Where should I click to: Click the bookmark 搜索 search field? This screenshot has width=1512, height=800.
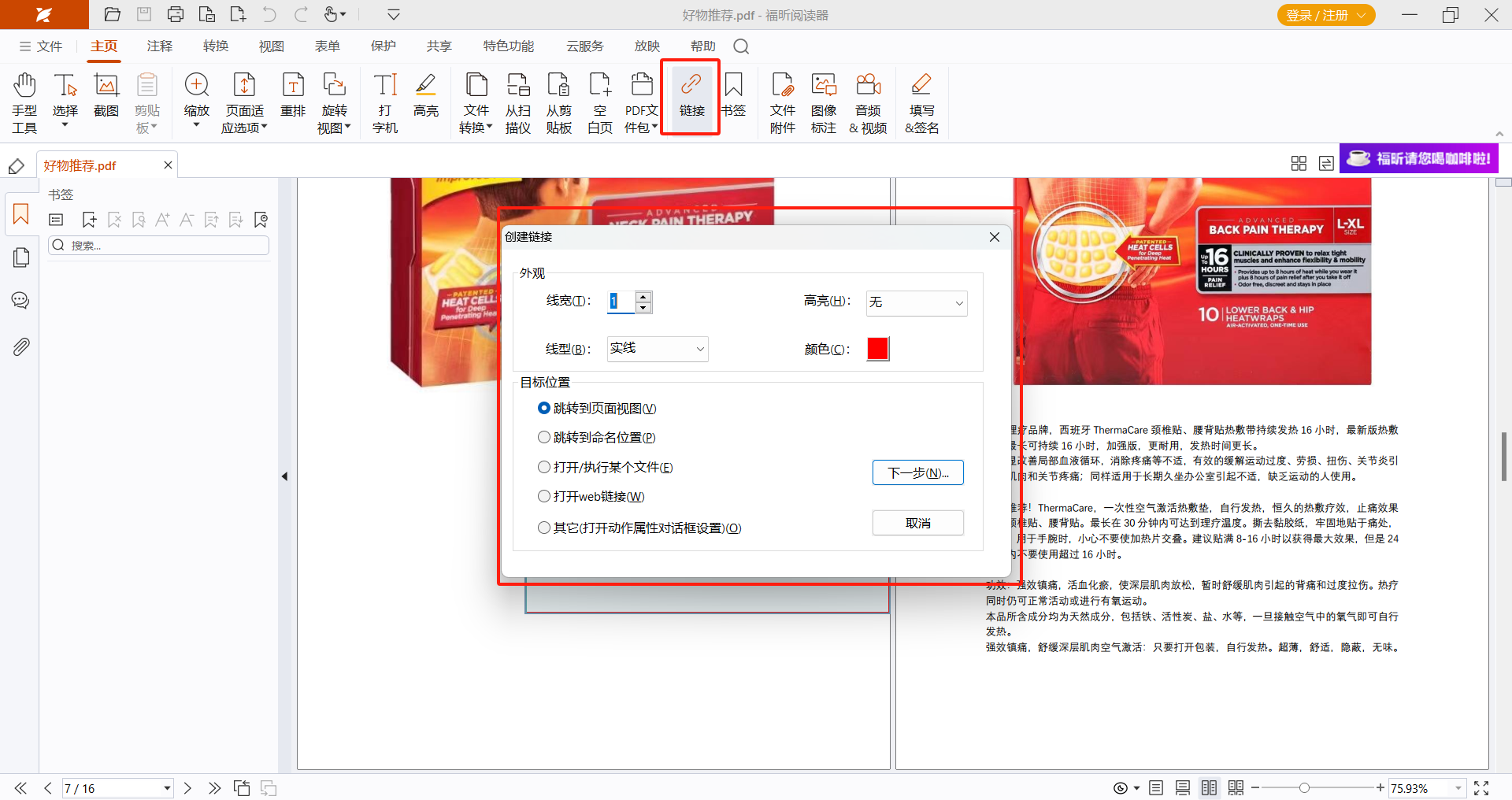point(159,246)
